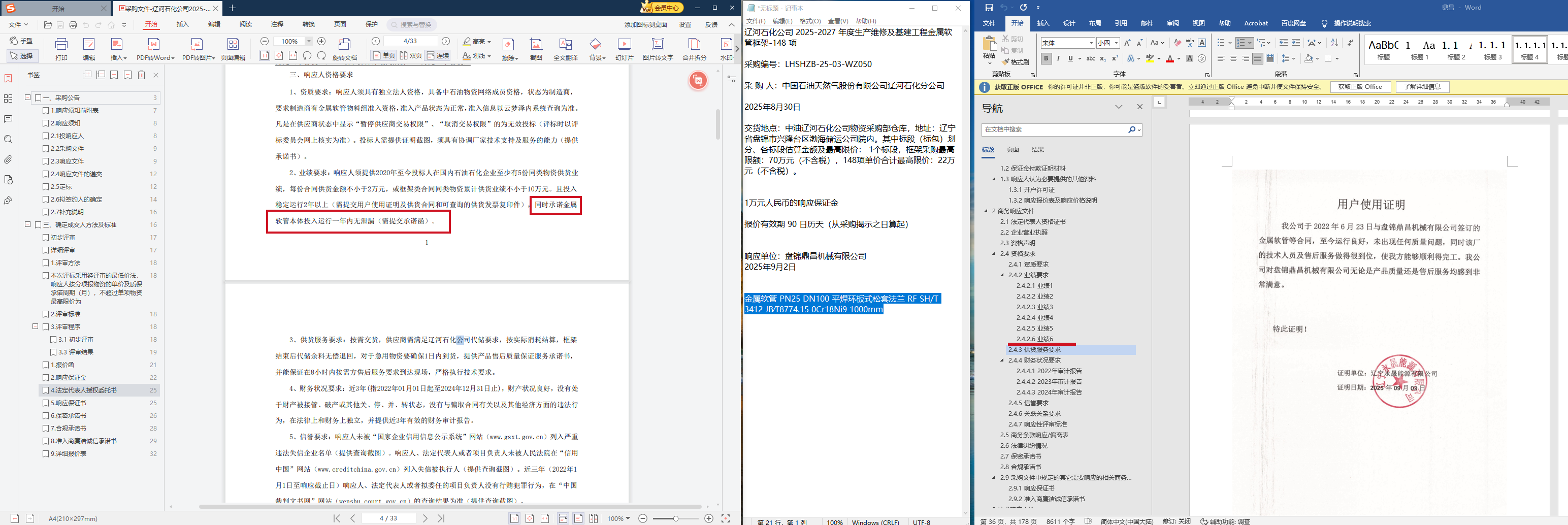Click the 格式刷 format painter in Word
Image resolution: width=1568 pixels, height=525 pixels.
tap(1016, 62)
